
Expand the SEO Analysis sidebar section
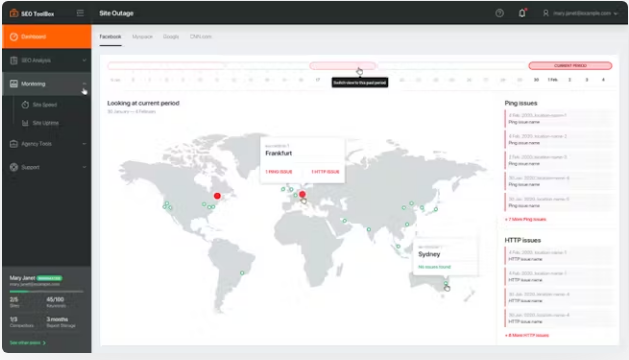coord(46,60)
